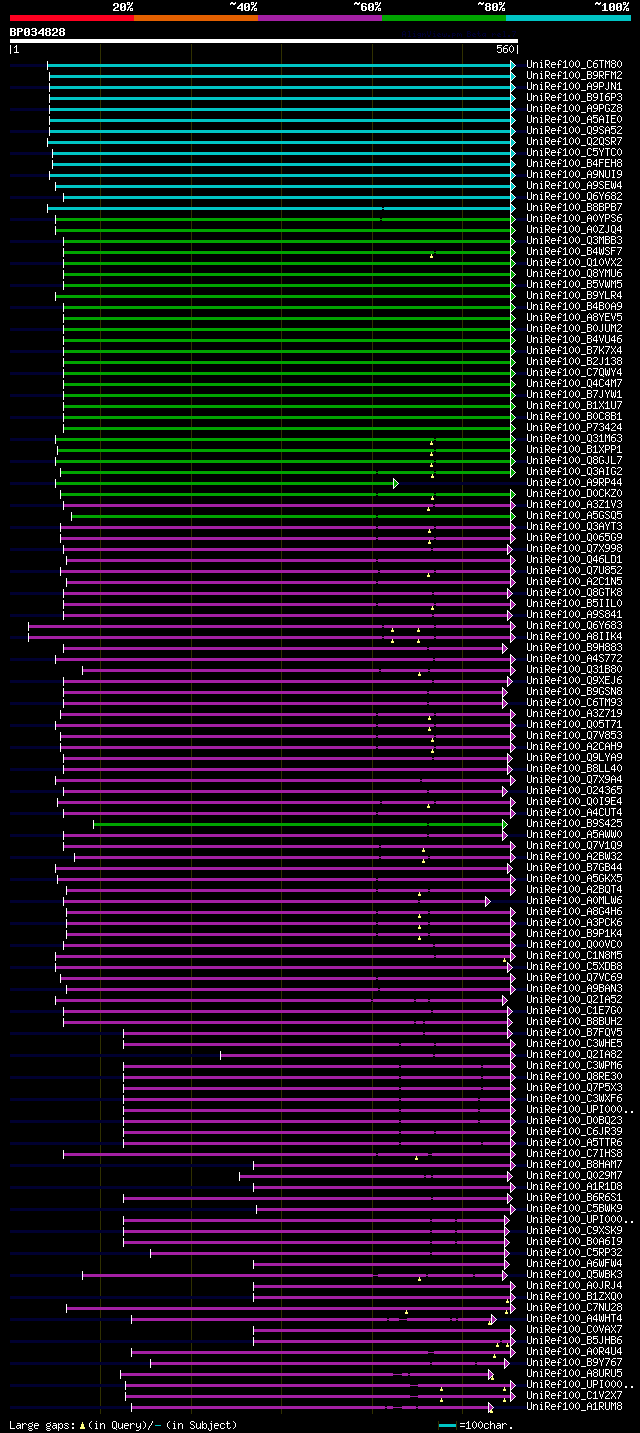
Task: Click hit label UniRef100_A8YEV5
Action: (x=574, y=317)
